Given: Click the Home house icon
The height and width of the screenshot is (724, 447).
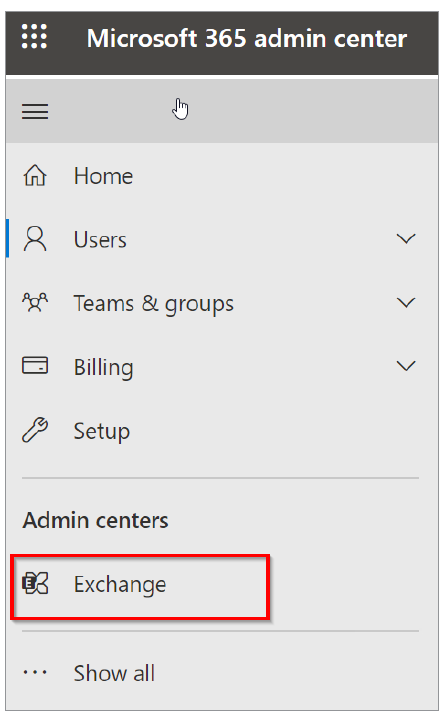Looking at the screenshot, I should coord(35,175).
